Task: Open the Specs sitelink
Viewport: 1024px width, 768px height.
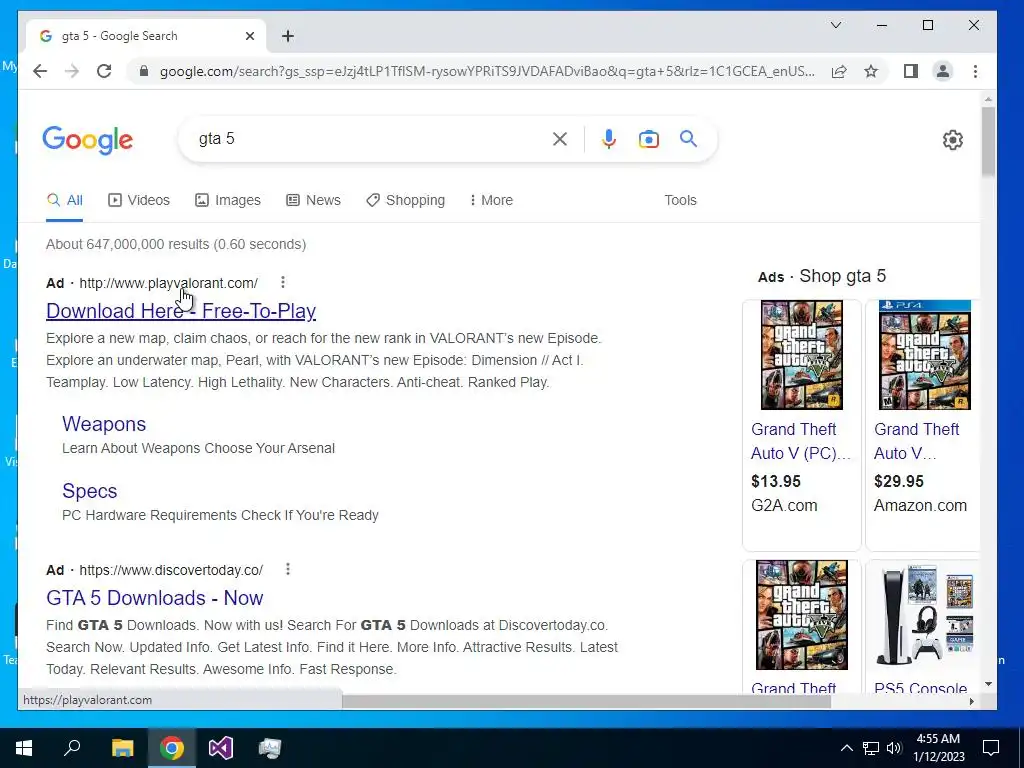Action: pos(89,491)
